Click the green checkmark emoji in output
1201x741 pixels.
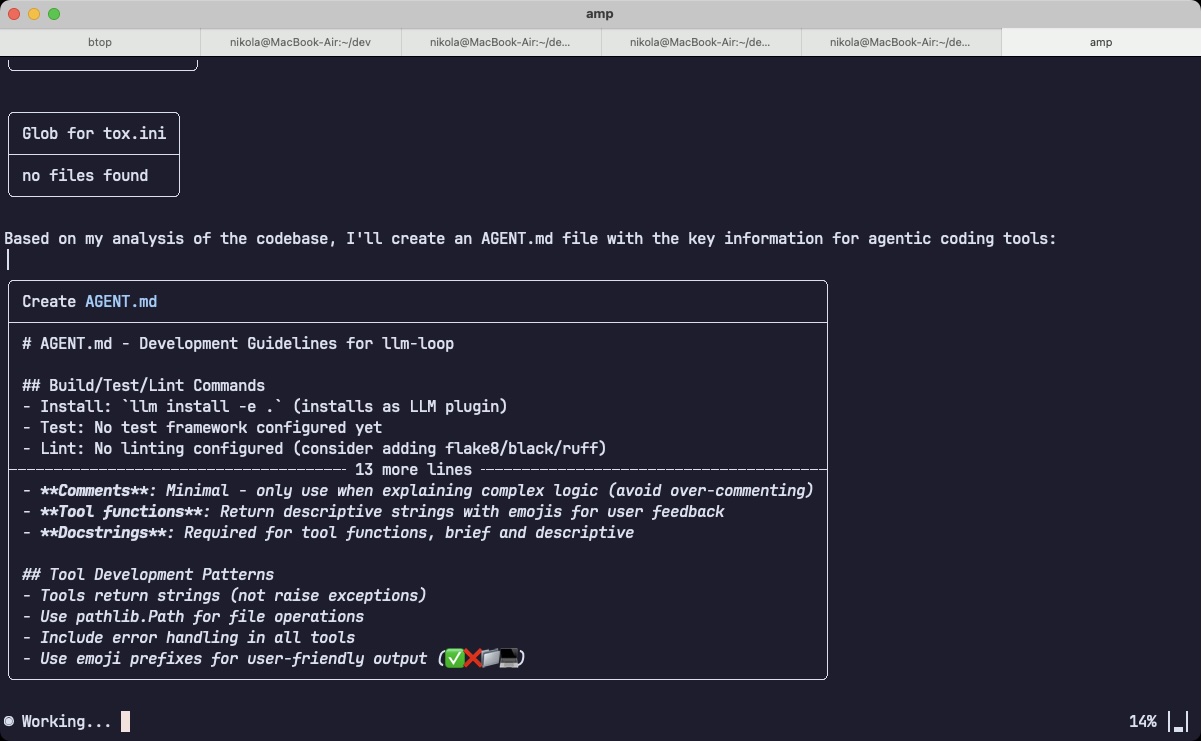coord(453,658)
